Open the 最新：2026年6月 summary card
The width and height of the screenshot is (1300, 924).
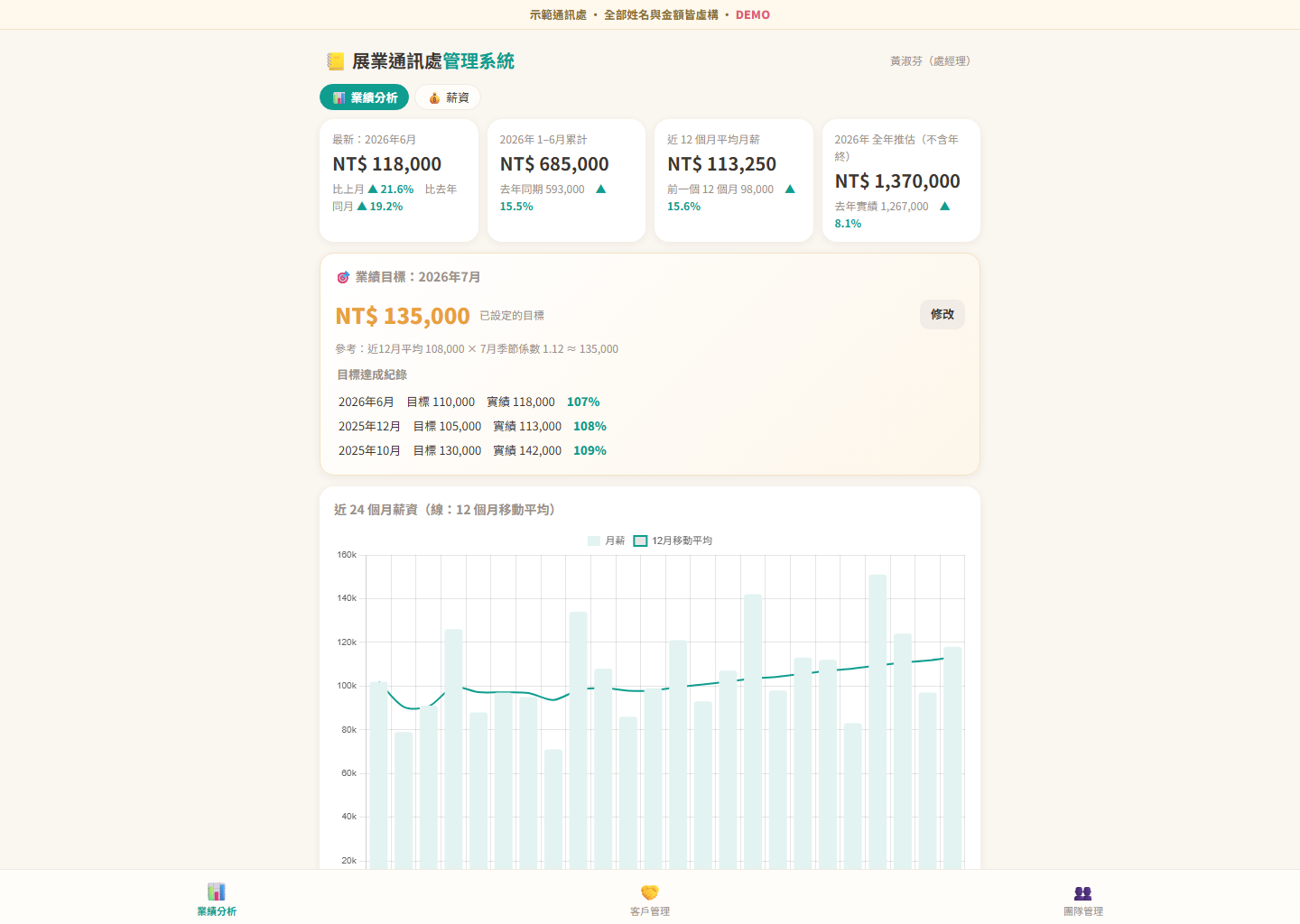tap(399, 180)
